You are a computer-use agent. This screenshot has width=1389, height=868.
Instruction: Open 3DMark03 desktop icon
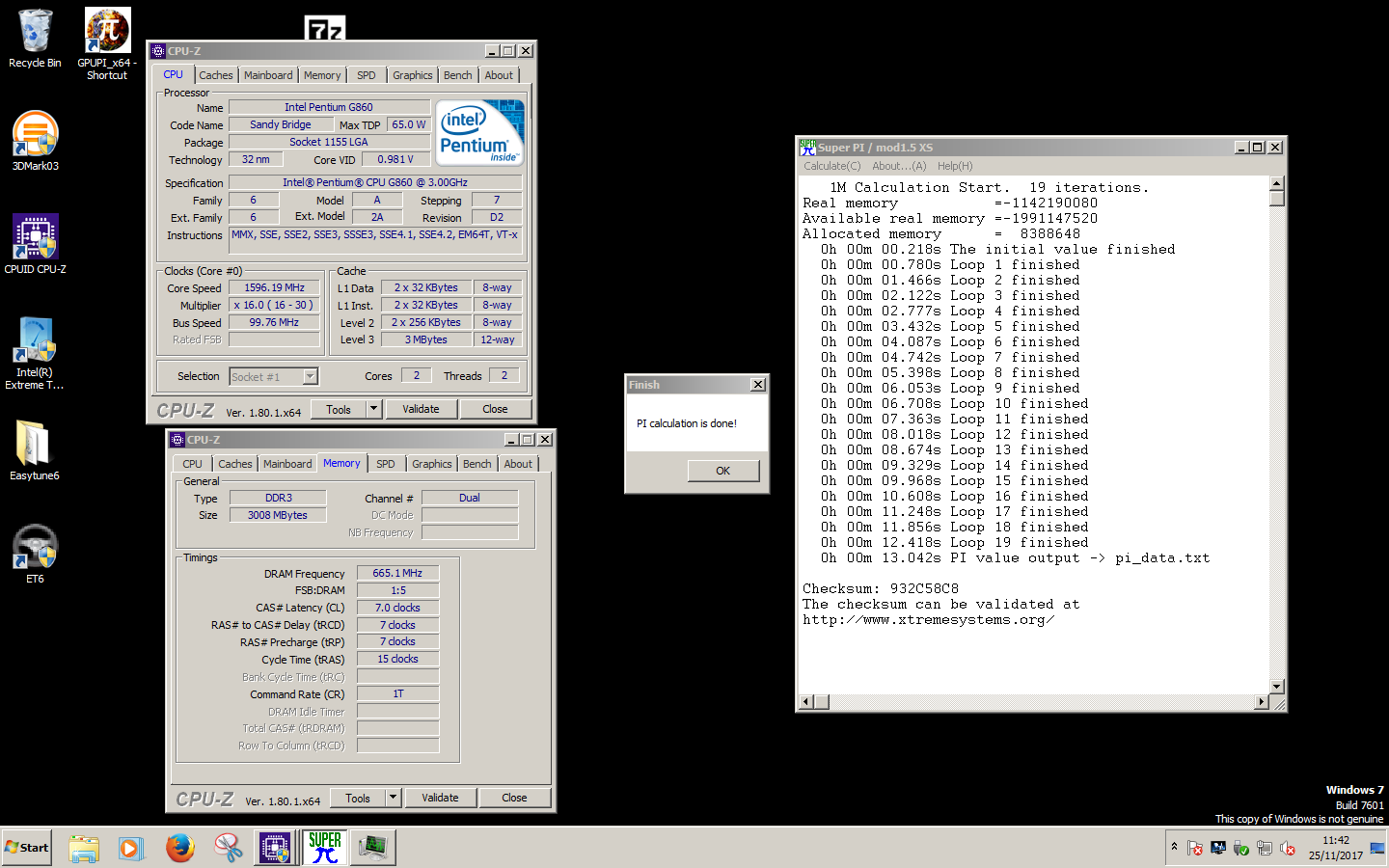(x=36, y=141)
